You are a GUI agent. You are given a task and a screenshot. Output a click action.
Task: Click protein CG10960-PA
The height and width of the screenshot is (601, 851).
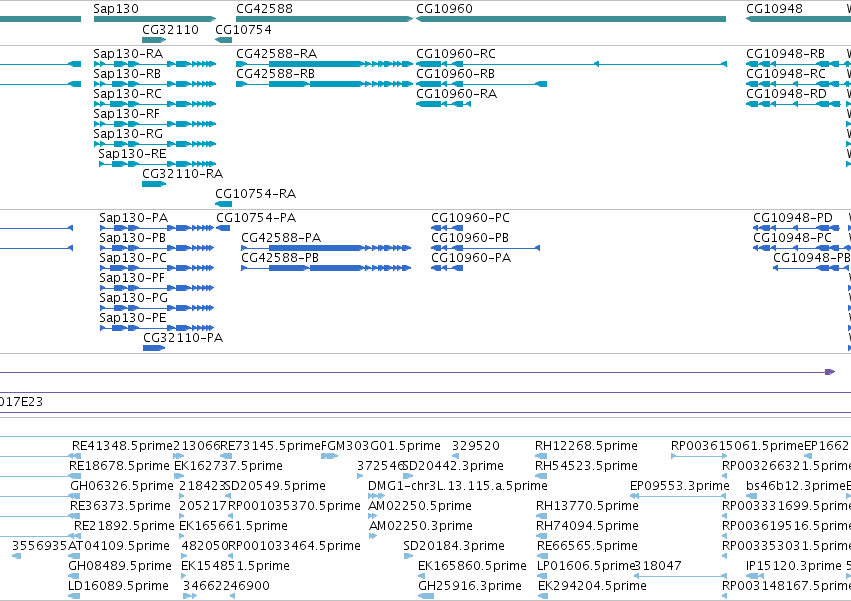click(x=471, y=258)
